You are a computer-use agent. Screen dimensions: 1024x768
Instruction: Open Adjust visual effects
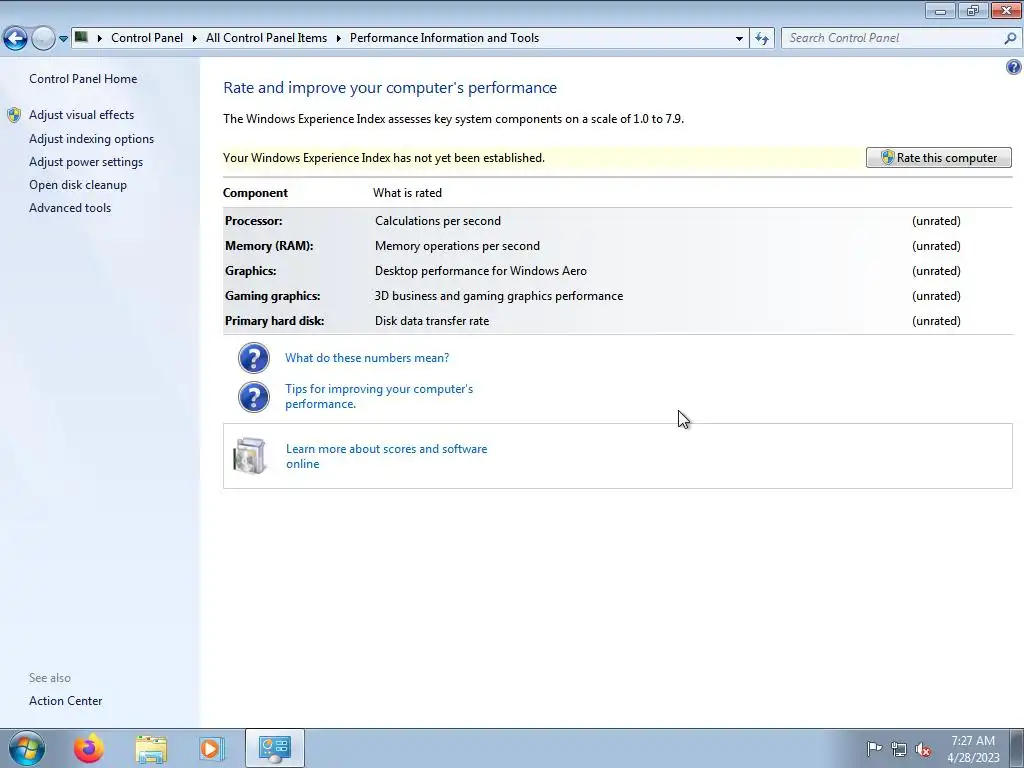click(82, 115)
